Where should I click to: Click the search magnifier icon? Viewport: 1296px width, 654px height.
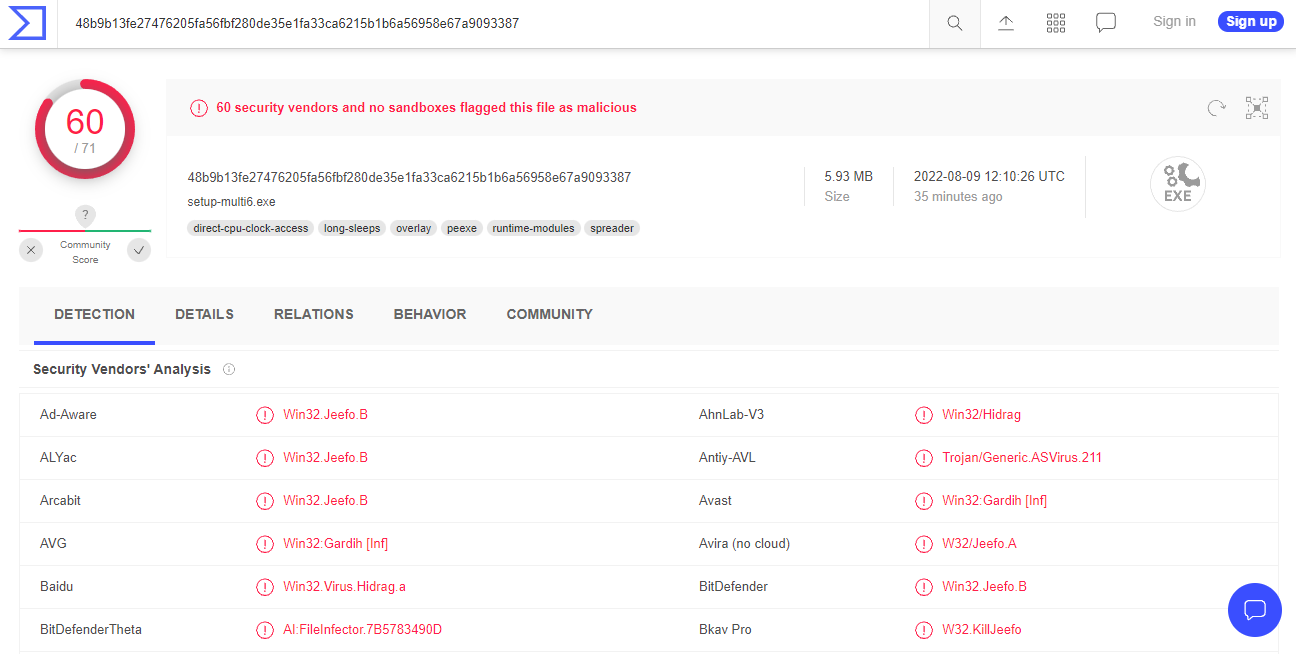pyautogui.click(x=955, y=23)
